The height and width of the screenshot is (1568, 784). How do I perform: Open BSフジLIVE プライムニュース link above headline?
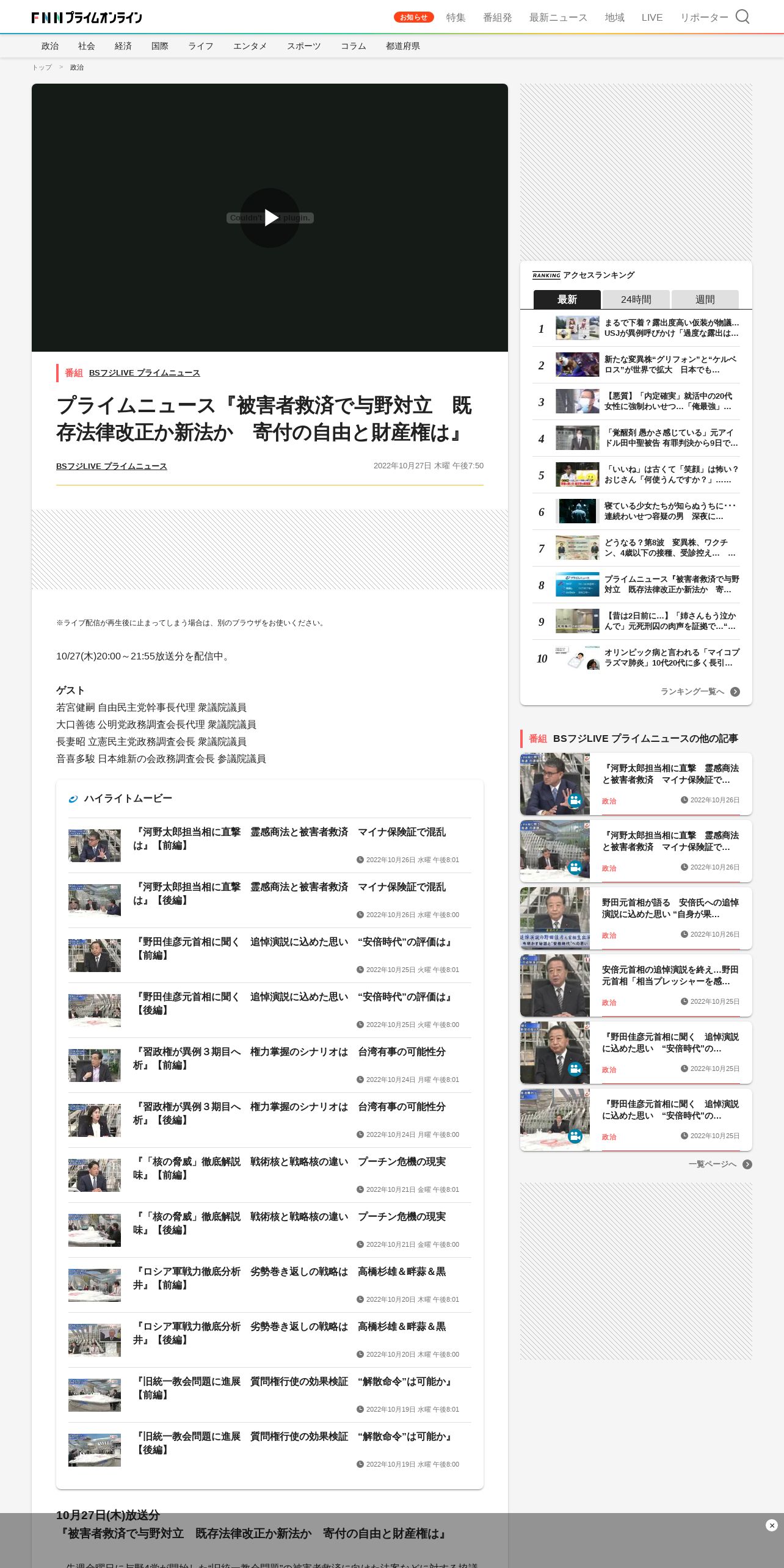tap(145, 373)
